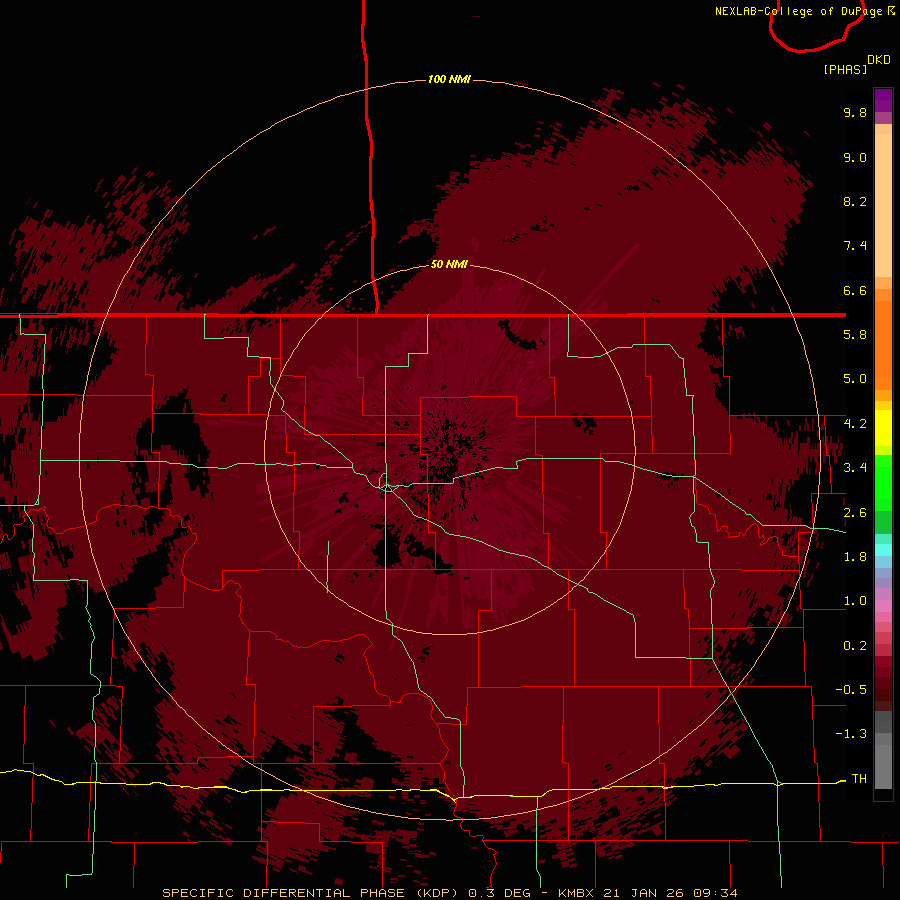Image resolution: width=900 pixels, height=900 pixels.
Task: Click the peach band of the colorbar
Action: 883,201
